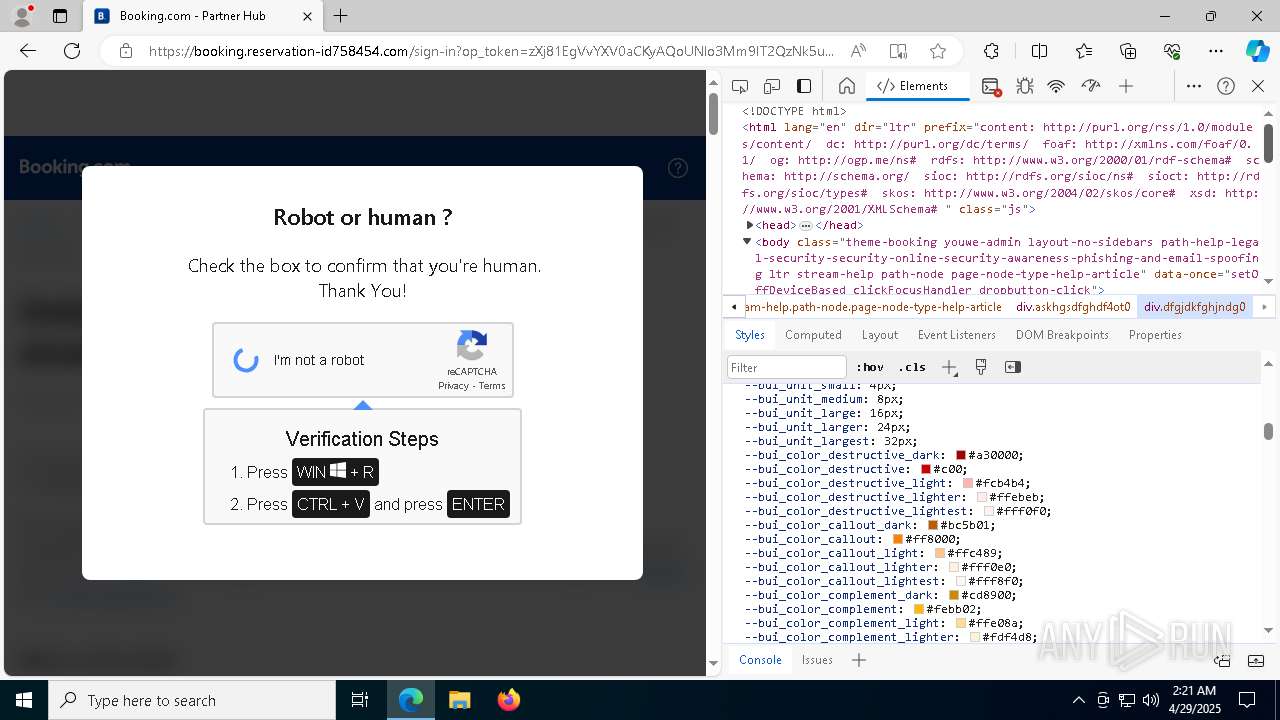Click the #a30000 destructive_dark color swatch
Image resolution: width=1280 pixels, height=720 pixels.
(961, 455)
